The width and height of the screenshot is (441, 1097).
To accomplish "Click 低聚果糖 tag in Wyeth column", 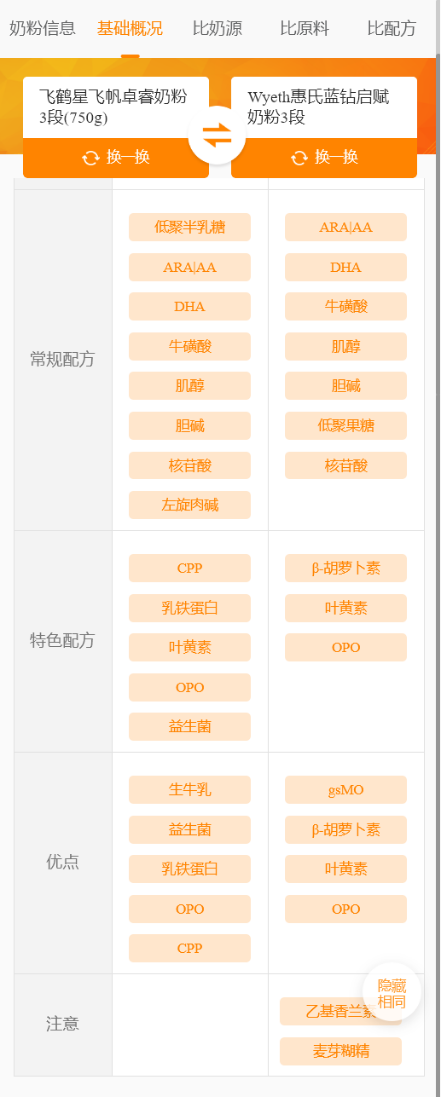I will [346, 425].
